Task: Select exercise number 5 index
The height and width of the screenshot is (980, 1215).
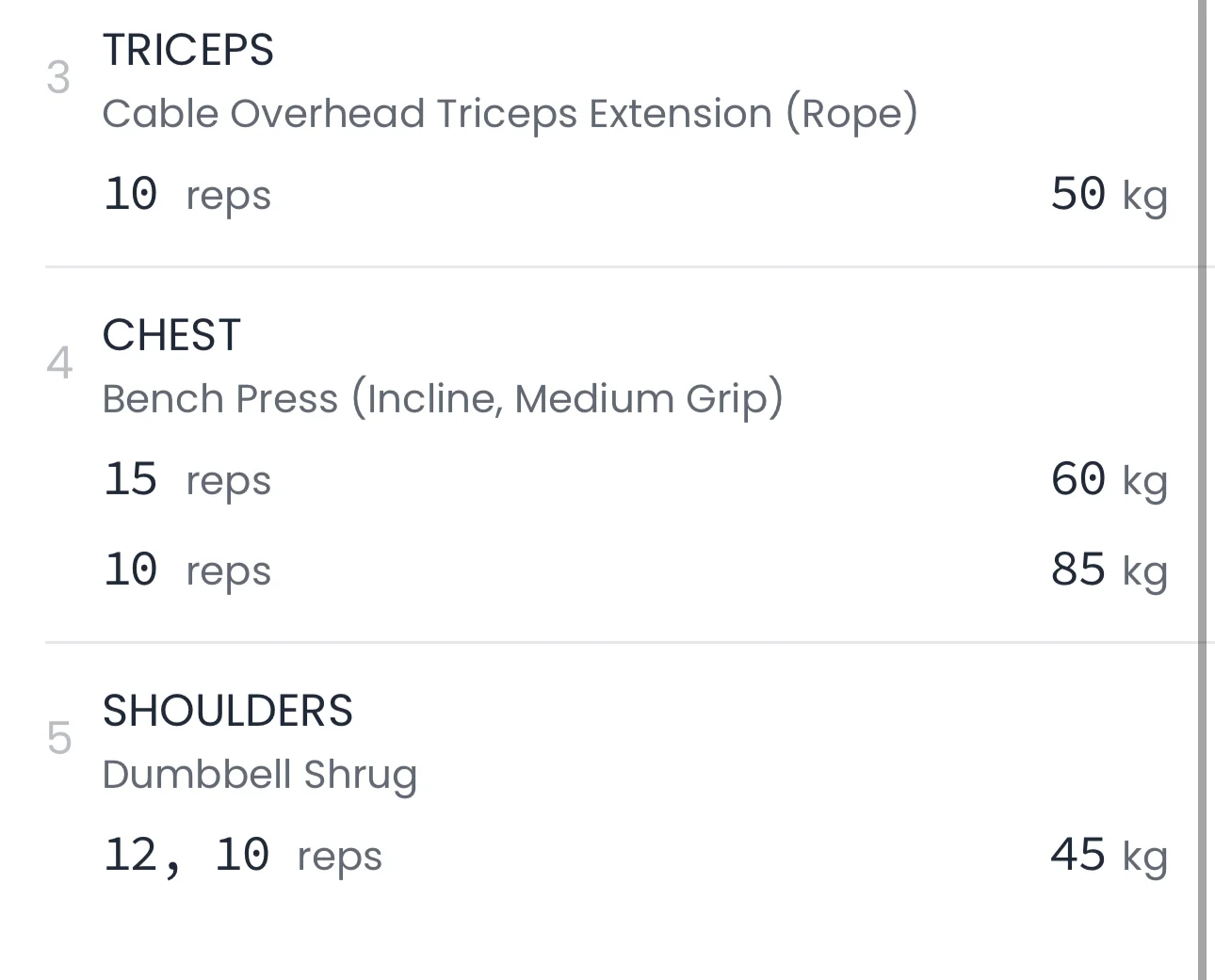Action: click(58, 738)
